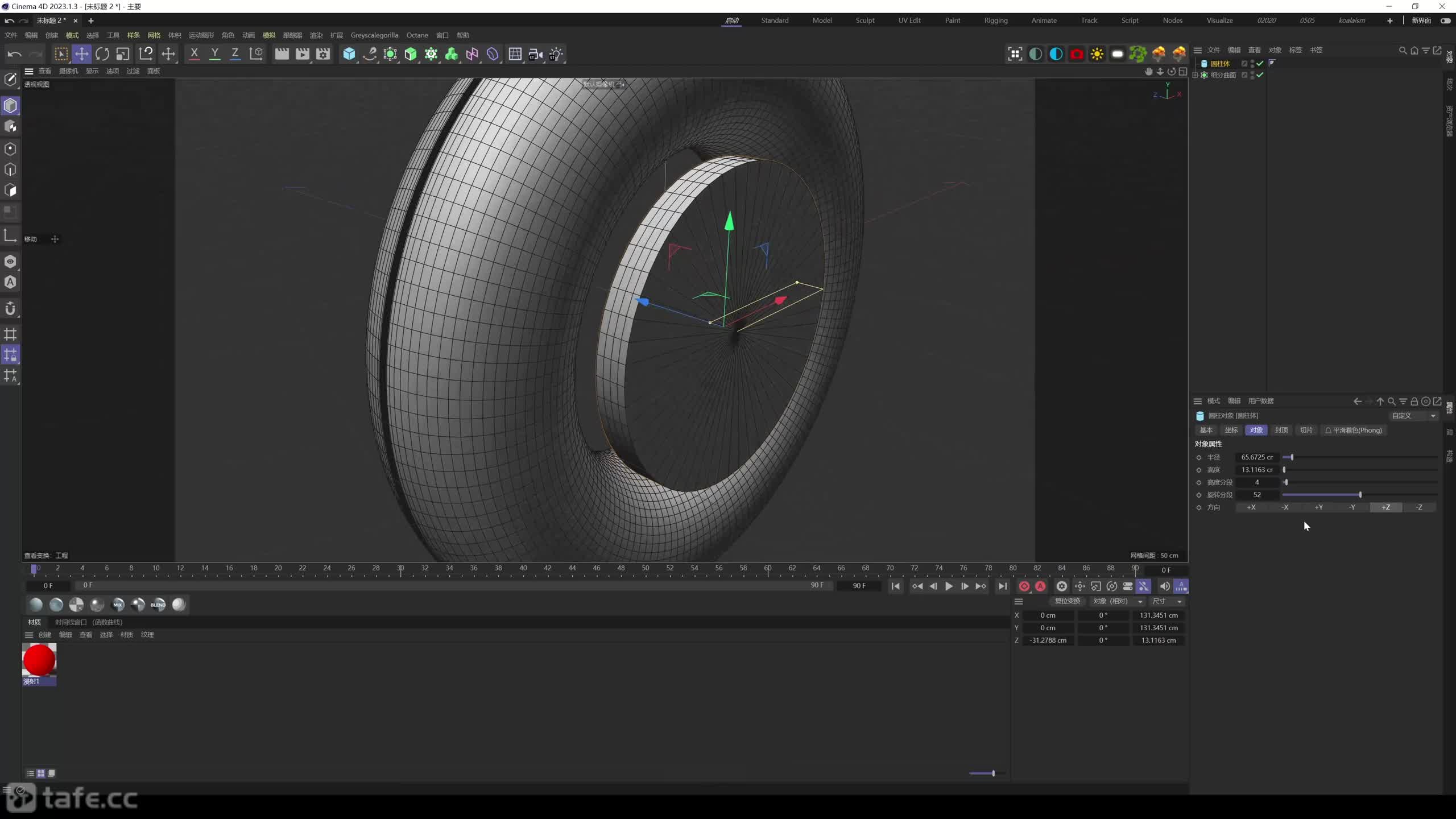Open 尺寸 size mode dropdown

(x=1167, y=601)
